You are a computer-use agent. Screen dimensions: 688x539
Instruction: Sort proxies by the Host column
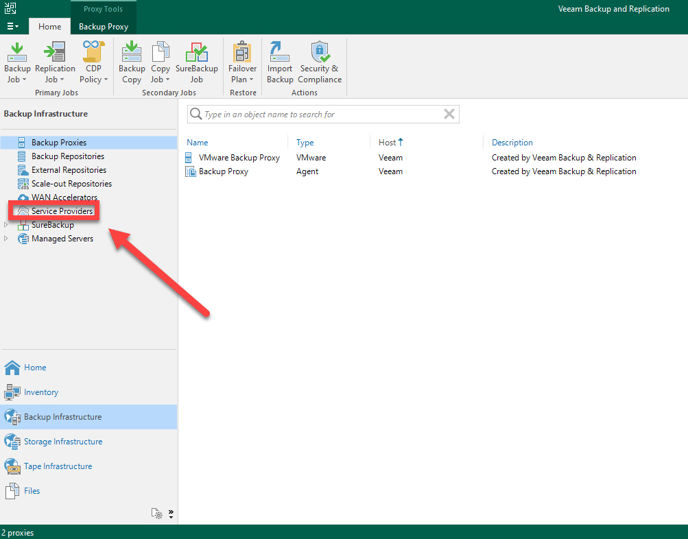(x=390, y=142)
